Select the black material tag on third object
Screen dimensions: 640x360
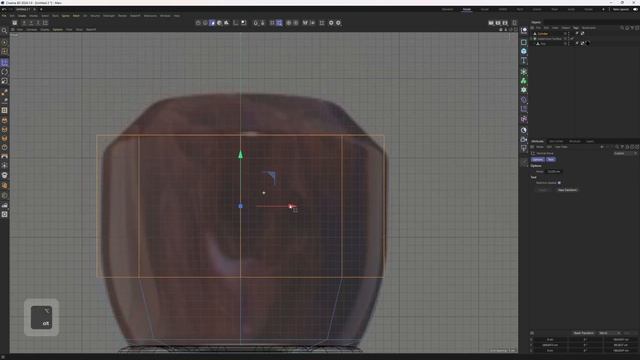588,43
